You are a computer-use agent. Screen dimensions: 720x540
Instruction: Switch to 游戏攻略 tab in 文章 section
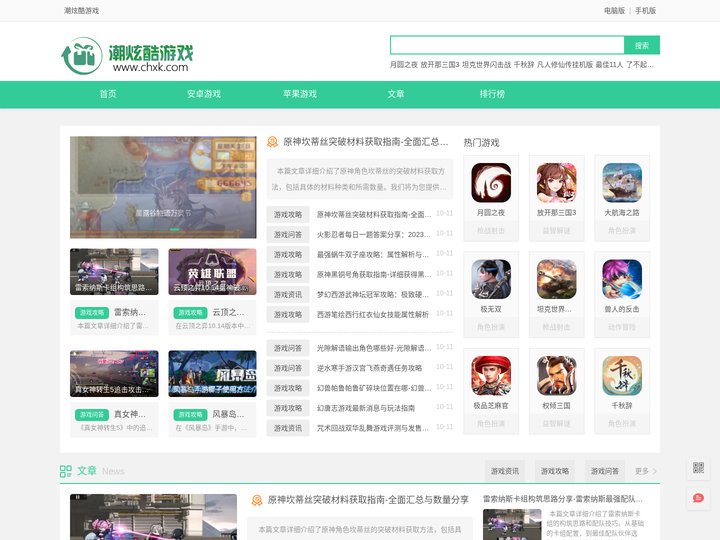point(555,471)
